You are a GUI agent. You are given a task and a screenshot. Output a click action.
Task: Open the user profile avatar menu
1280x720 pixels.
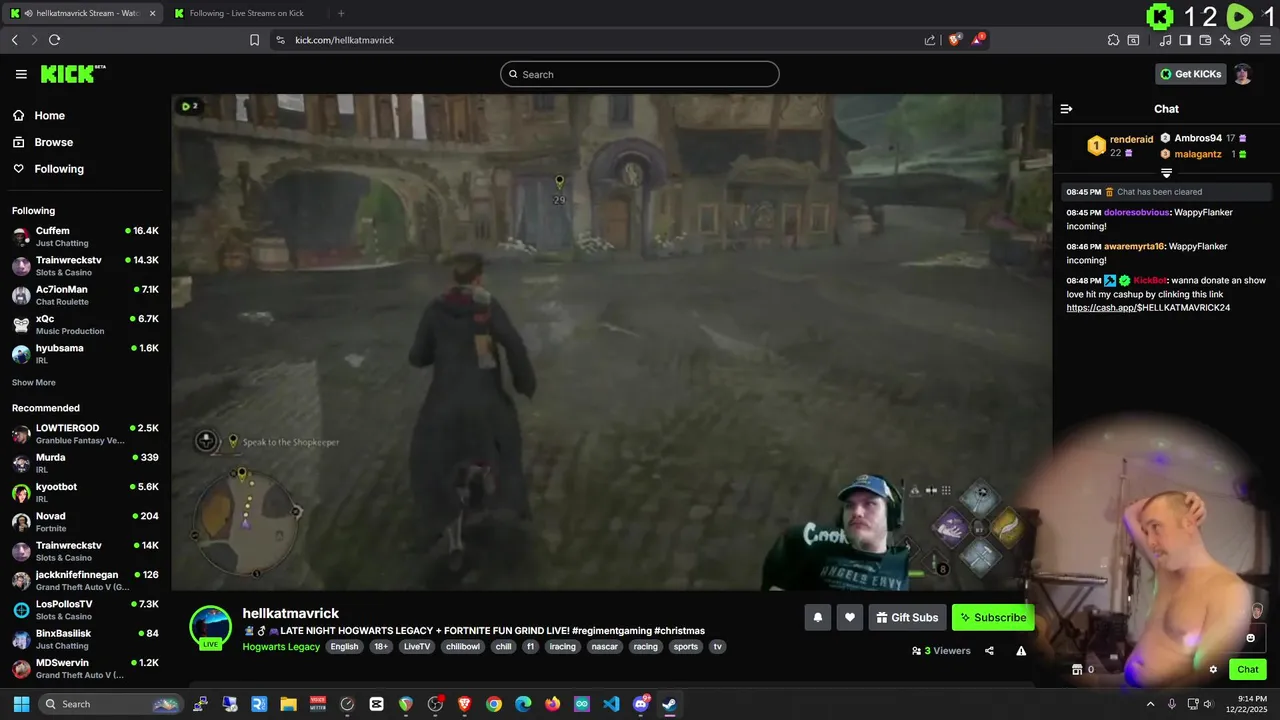pos(1243,74)
